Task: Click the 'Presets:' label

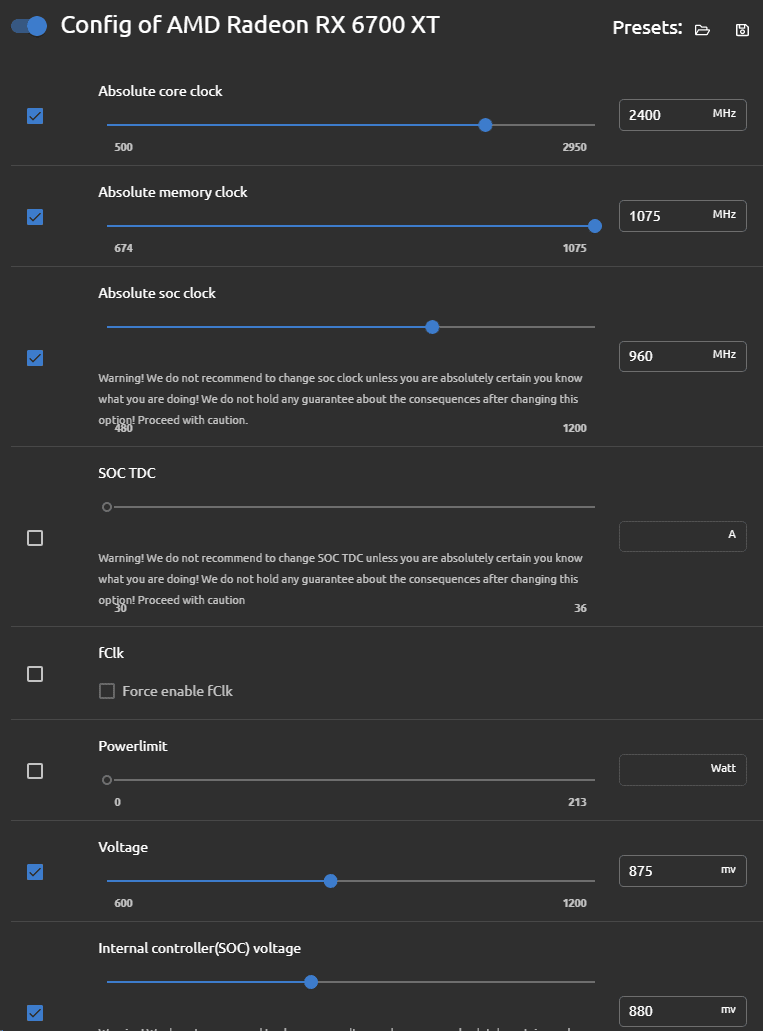Action: pos(647,28)
